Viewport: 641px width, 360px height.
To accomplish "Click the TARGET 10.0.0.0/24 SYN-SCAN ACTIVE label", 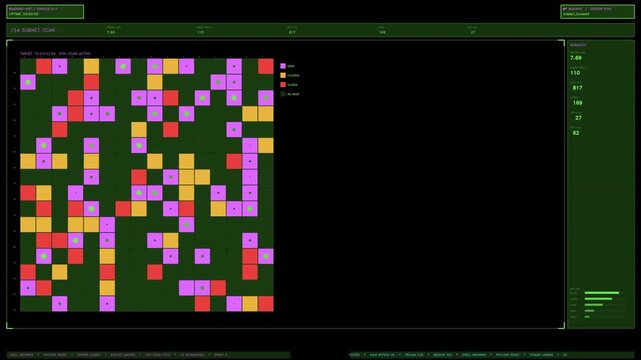I will tap(55, 54).
